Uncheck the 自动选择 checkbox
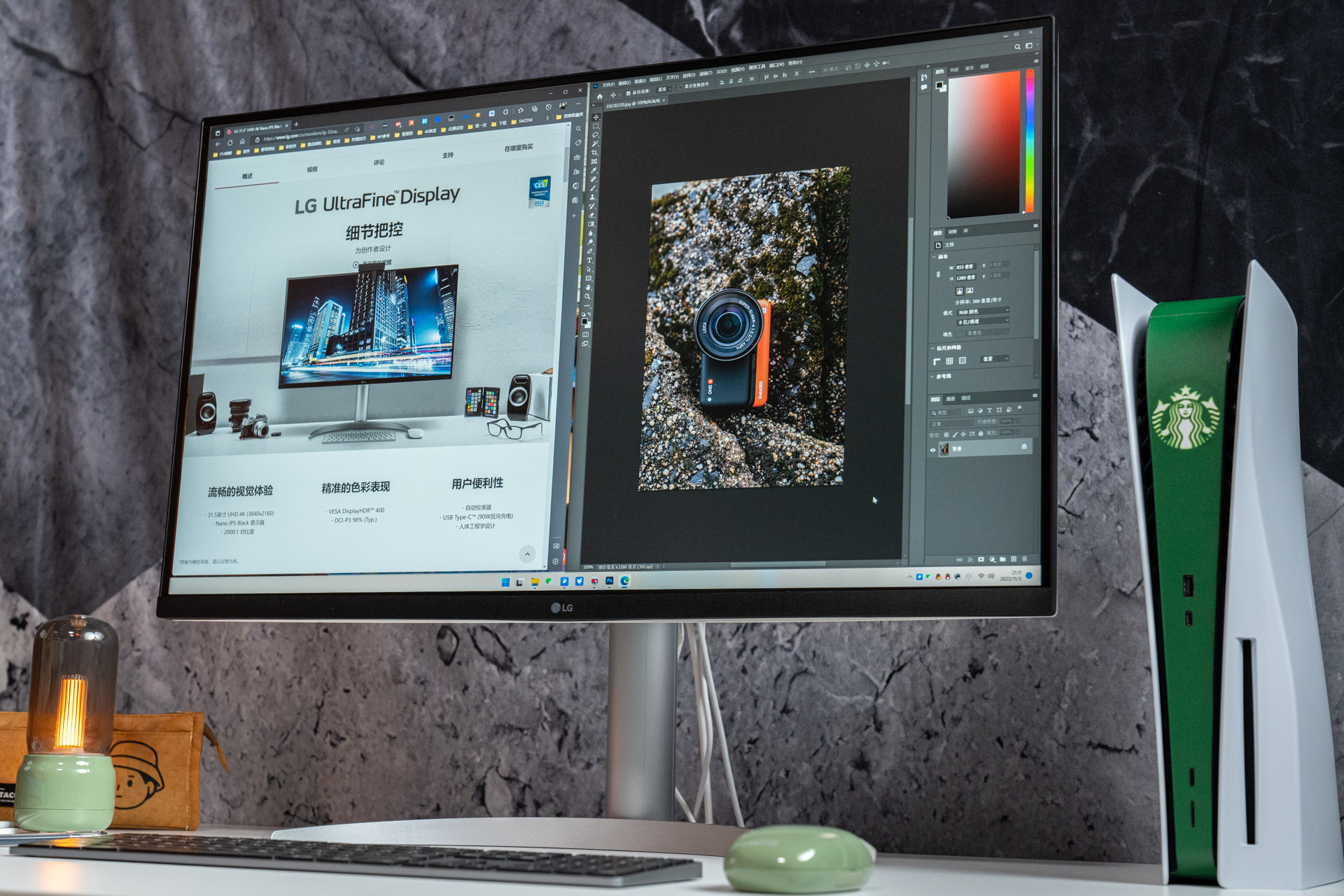This screenshot has height=896, width=1344. [x=629, y=93]
